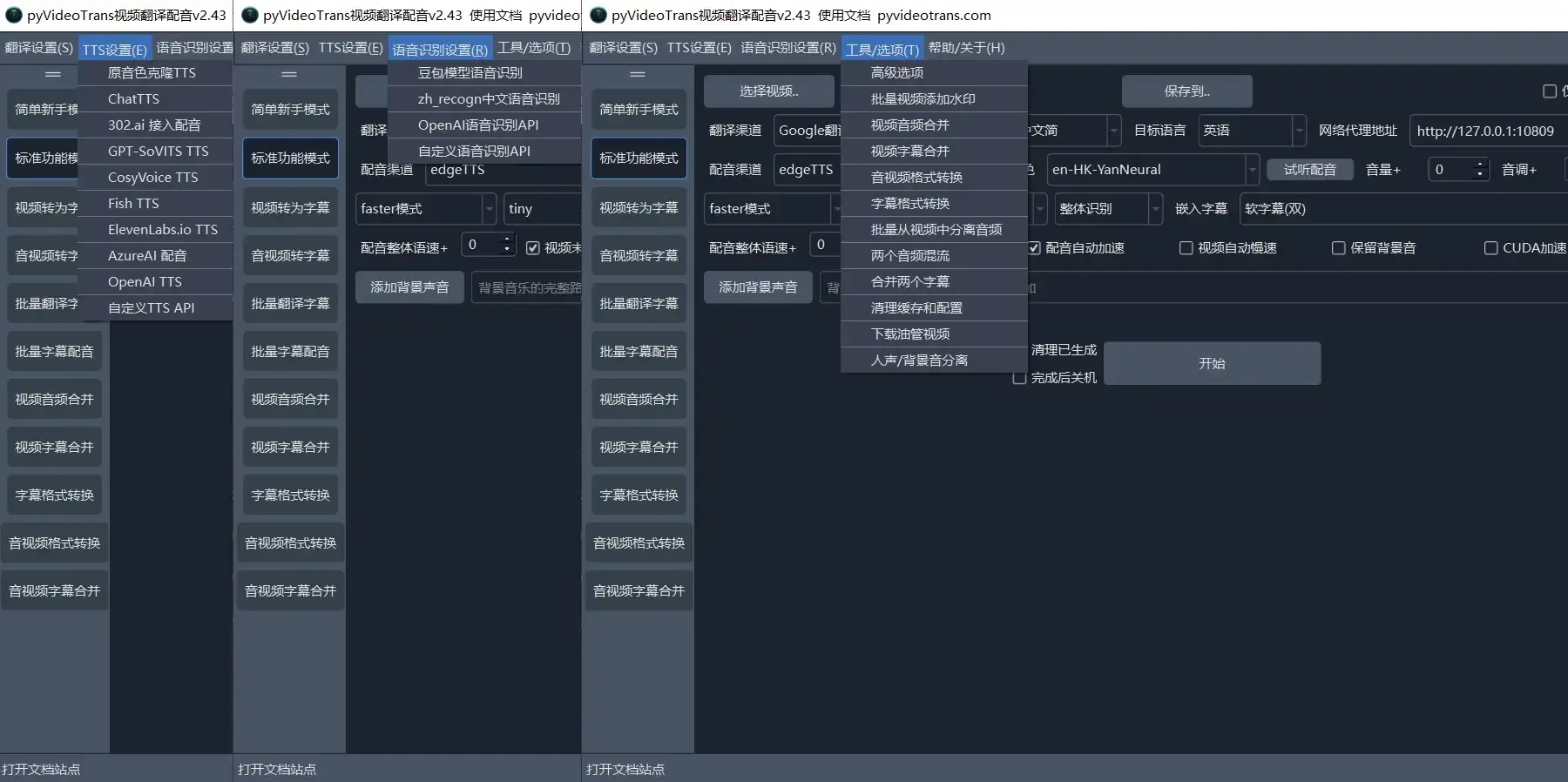Click the 试听配音 preview button

click(x=1309, y=170)
